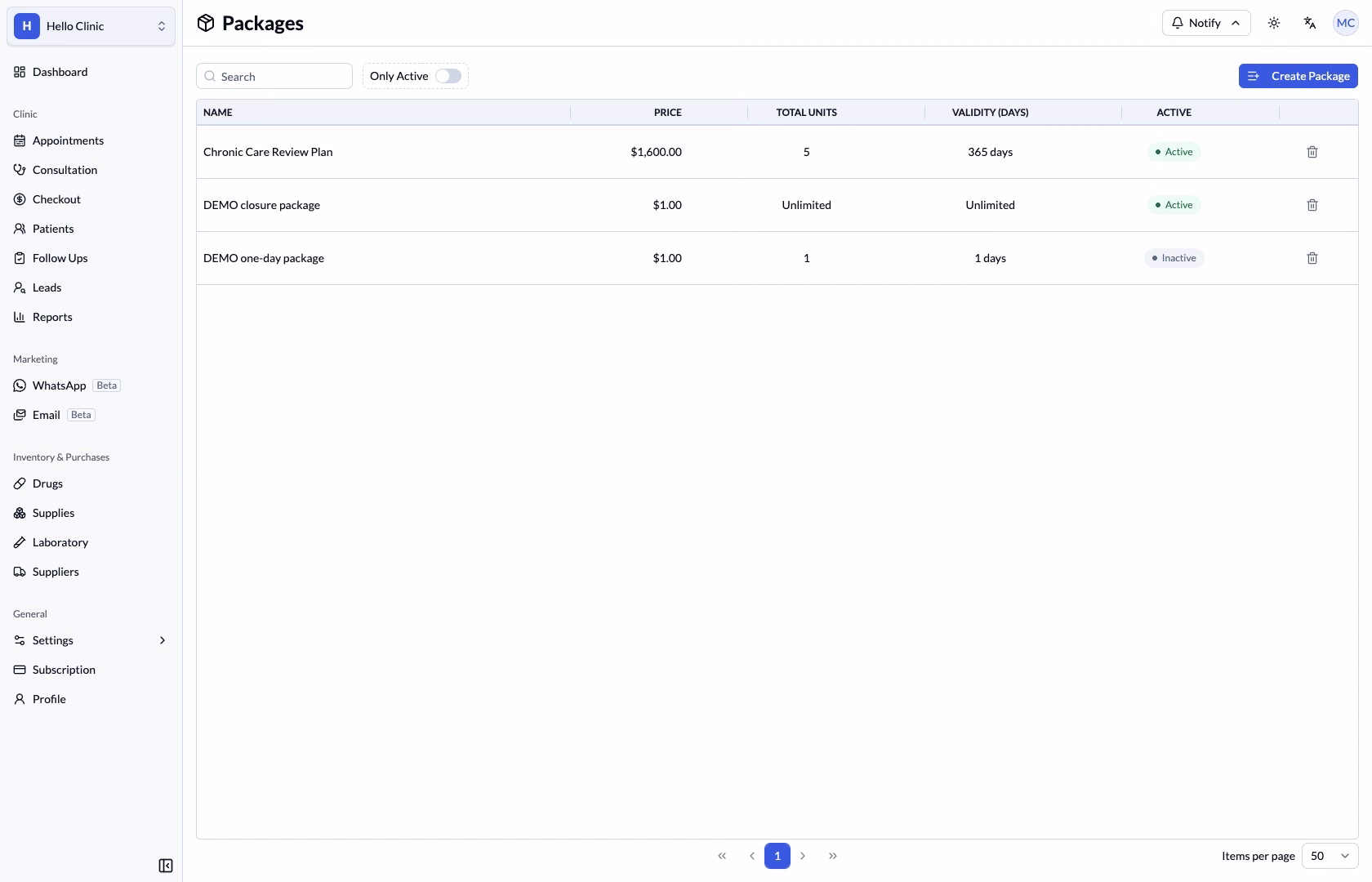Open the Drugs inventory
The image size is (1372, 882).
(91, 483)
